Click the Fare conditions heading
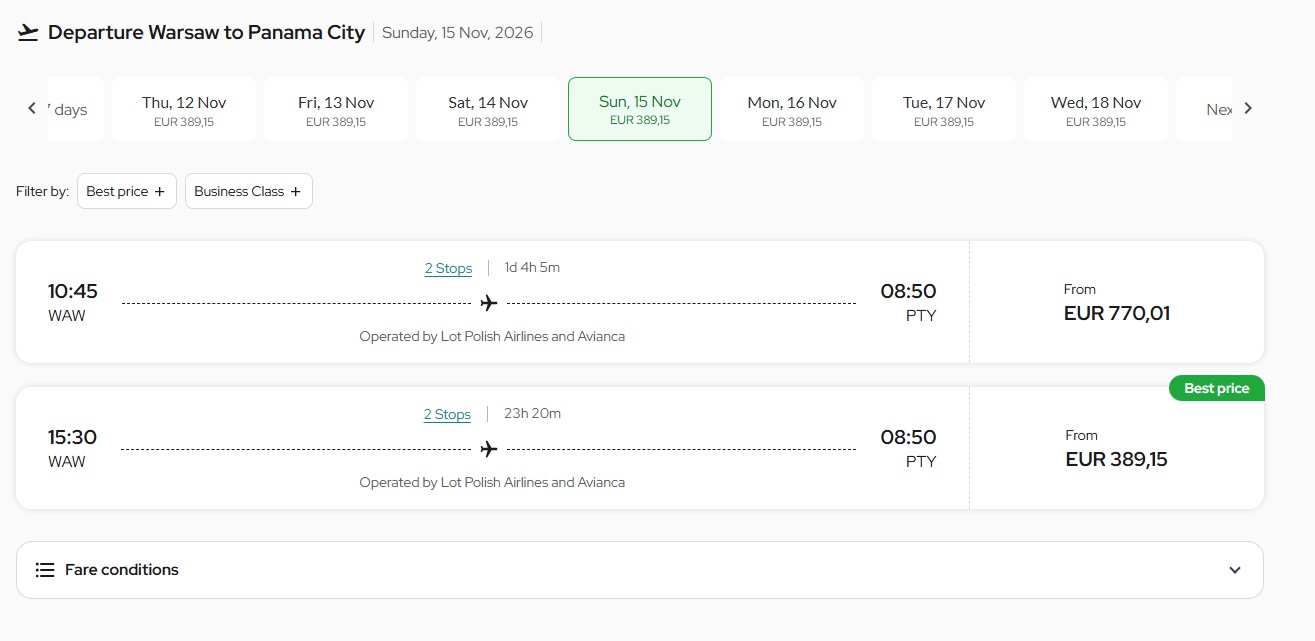The height and width of the screenshot is (641, 1315). (122, 570)
